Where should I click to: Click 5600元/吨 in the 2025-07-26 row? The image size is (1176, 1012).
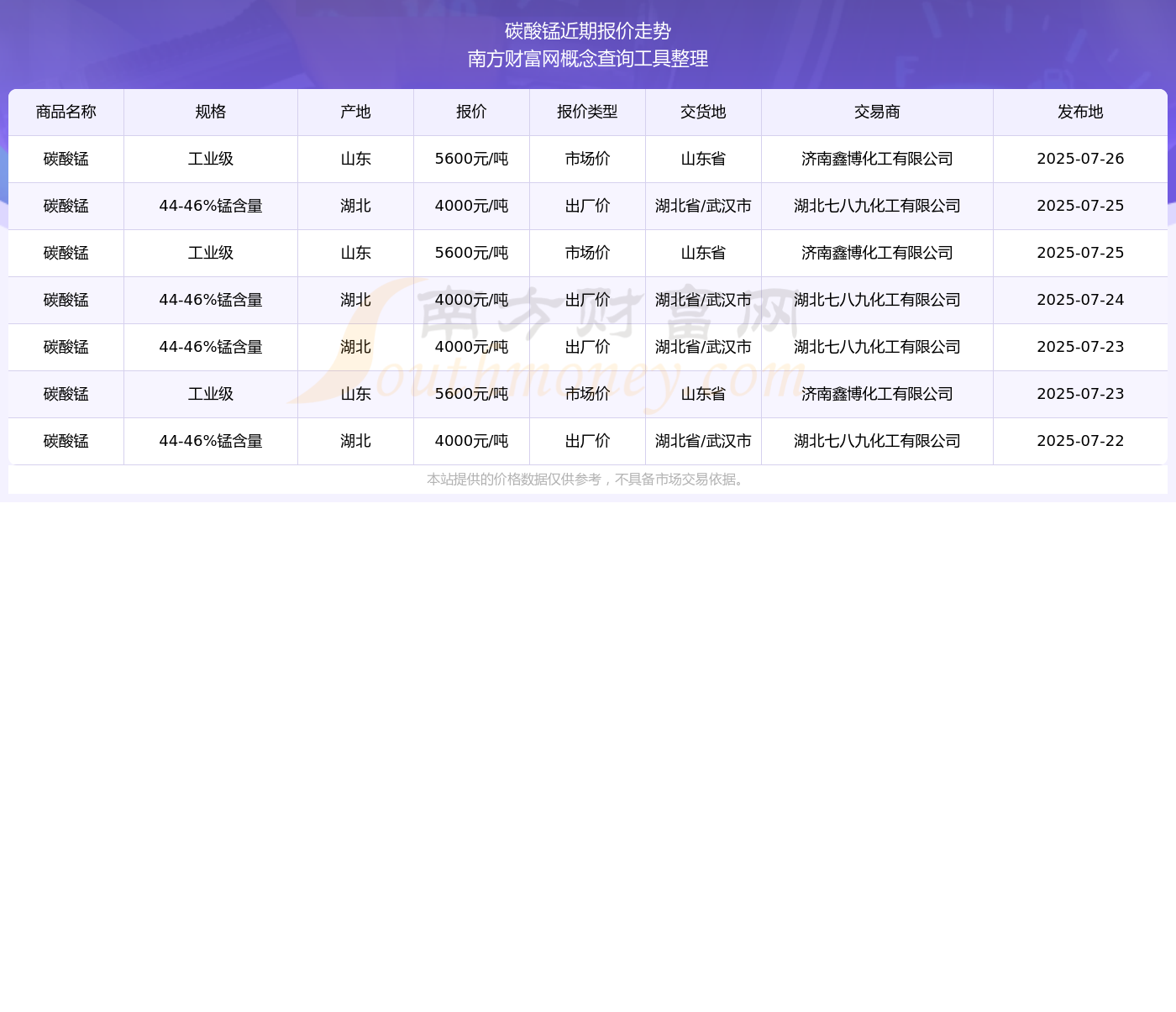click(472, 159)
